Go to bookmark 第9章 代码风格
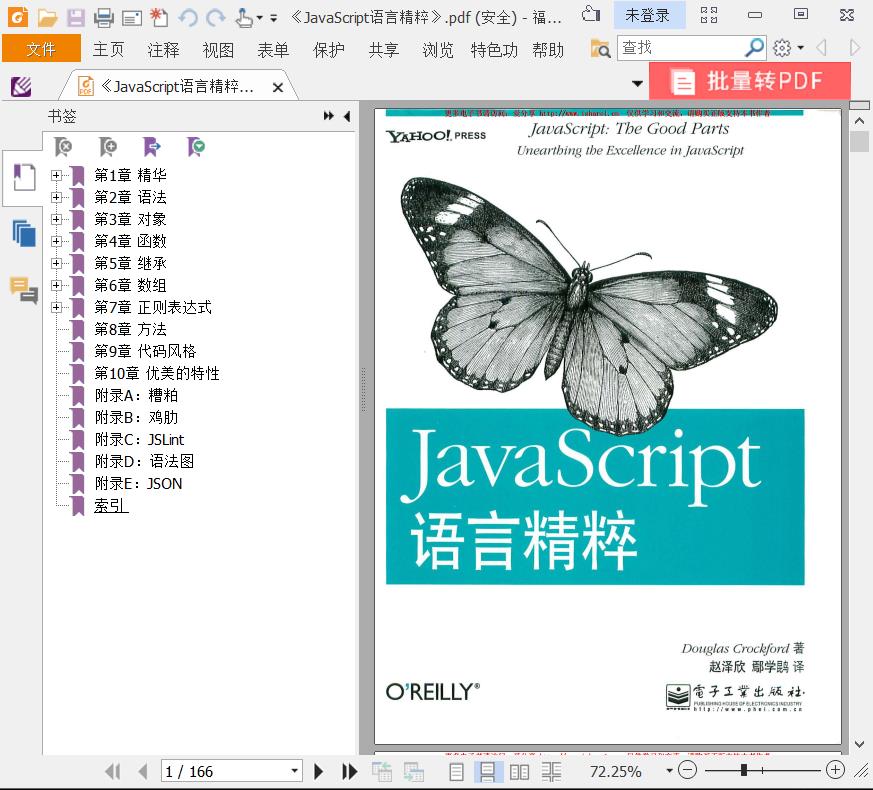Screen dimensions: 873x790 145,351
